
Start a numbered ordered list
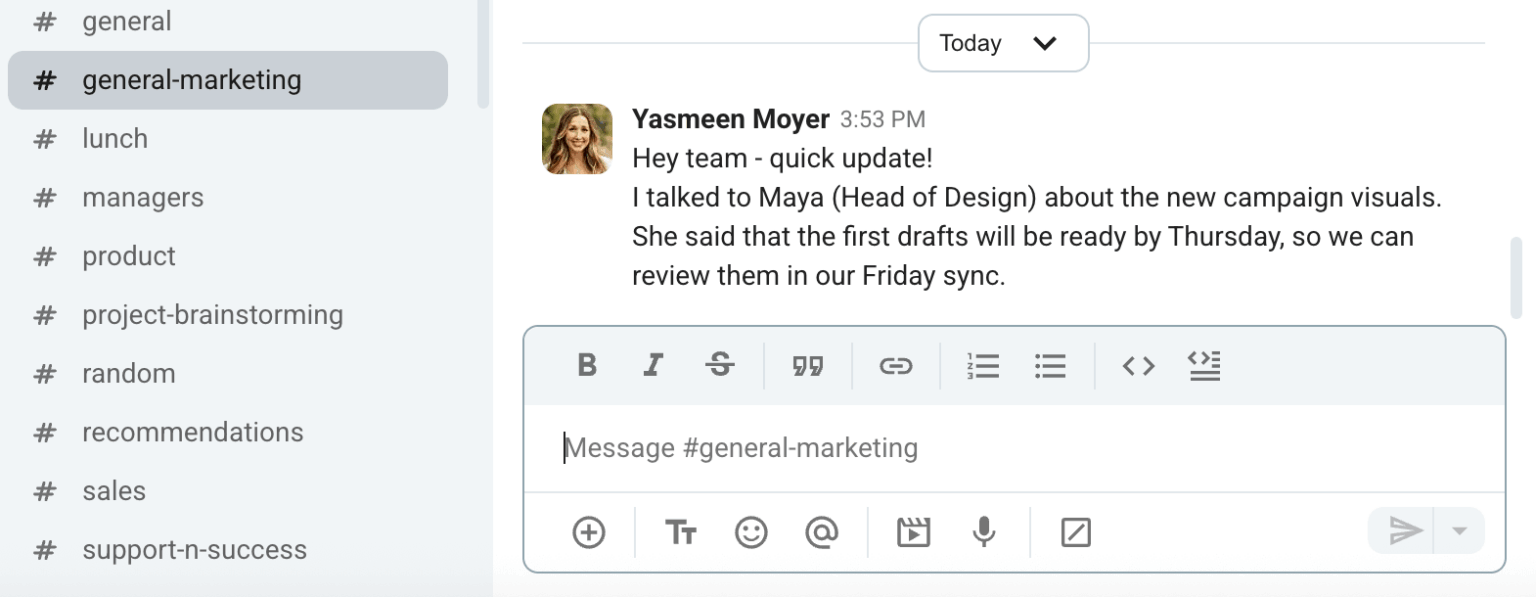(x=984, y=366)
